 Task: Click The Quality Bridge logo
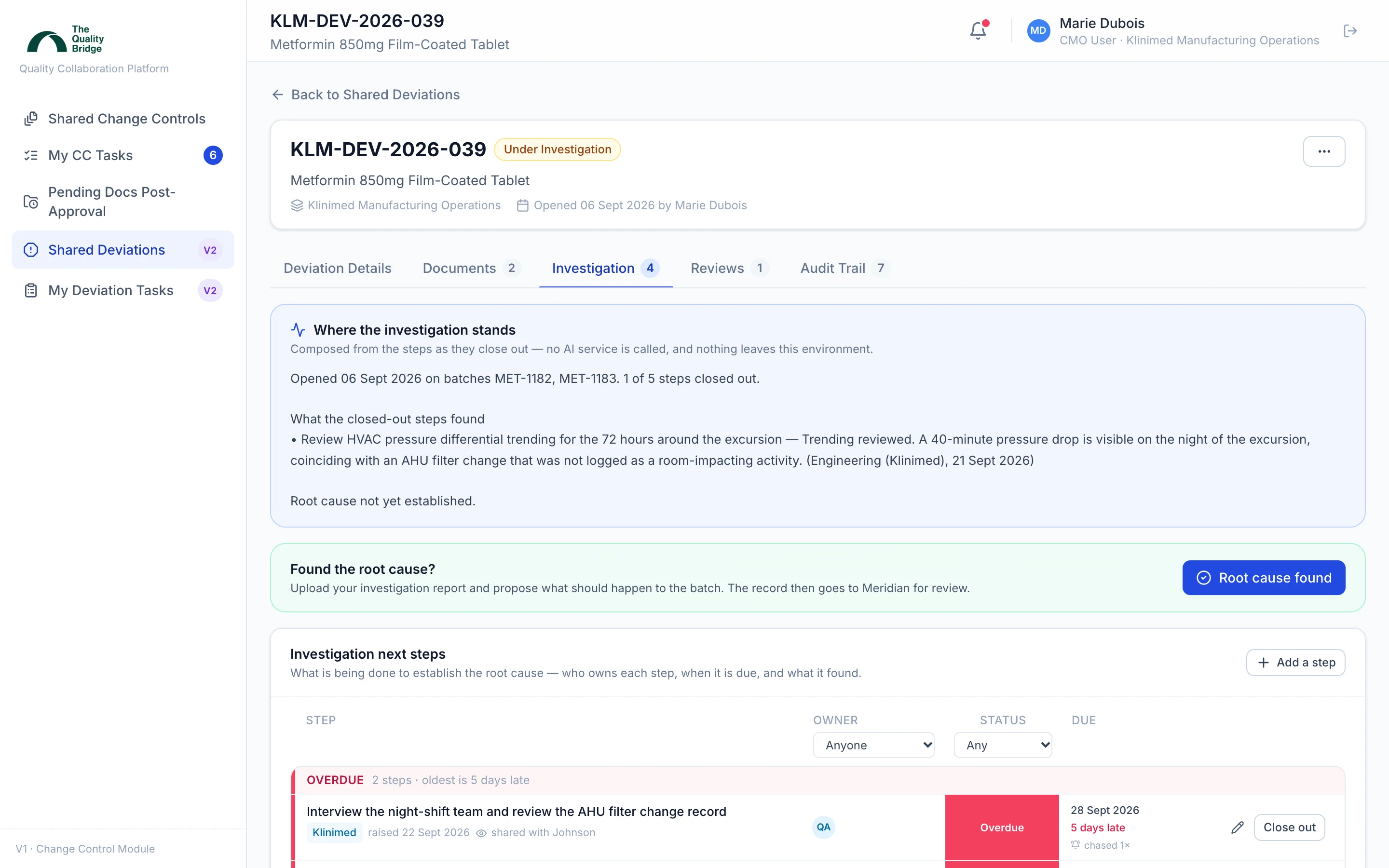point(66,39)
